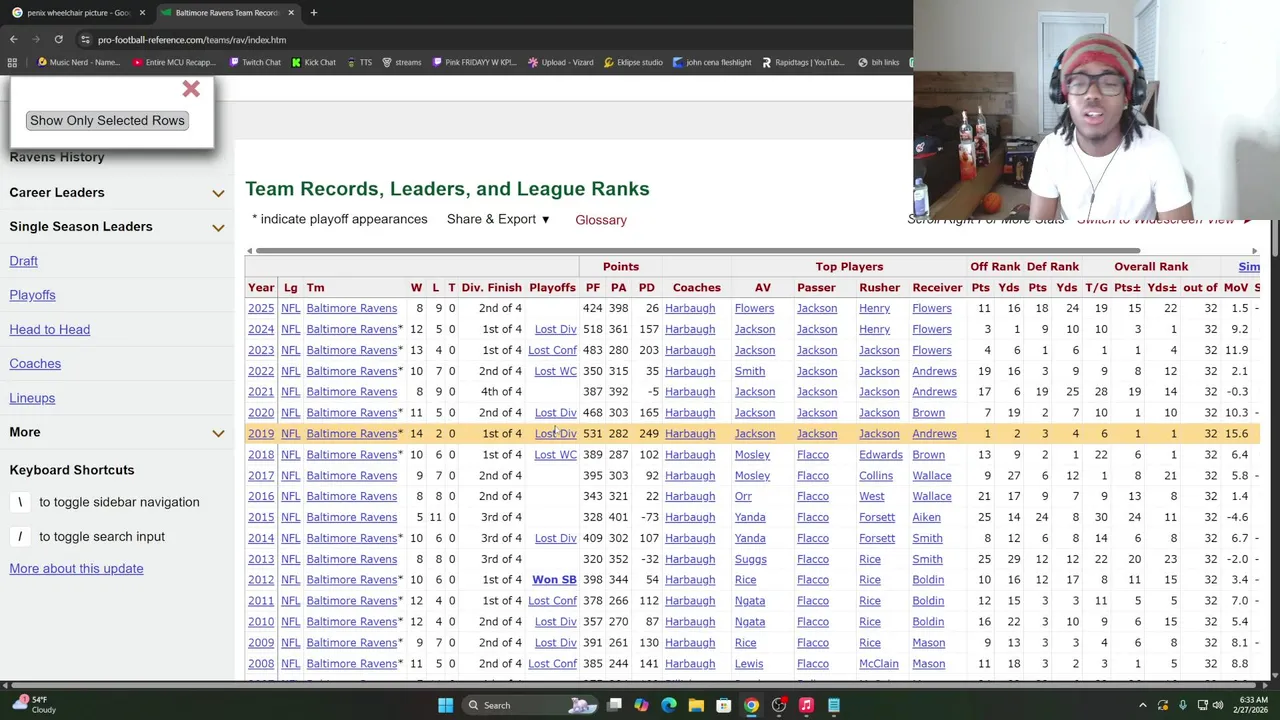Open Suggs AV link in 2013 row
Viewport: 1280px width, 720px height.
pos(750,559)
